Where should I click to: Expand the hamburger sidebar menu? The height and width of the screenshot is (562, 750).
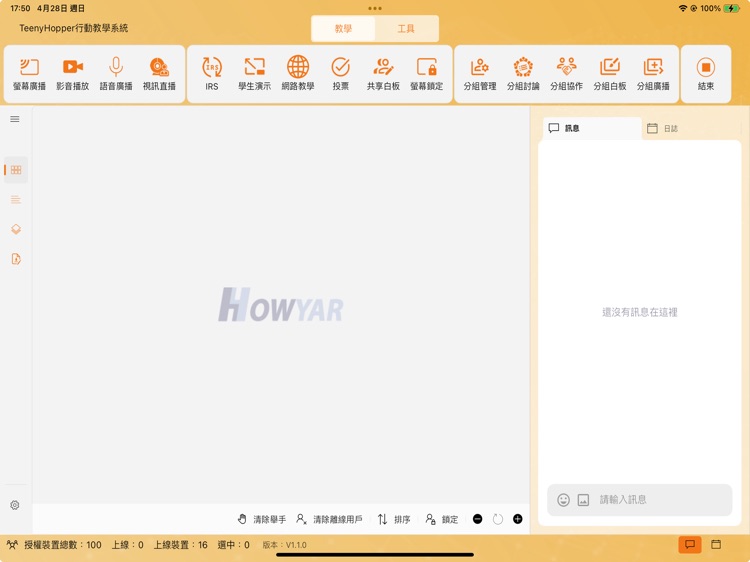[x=15, y=119]
